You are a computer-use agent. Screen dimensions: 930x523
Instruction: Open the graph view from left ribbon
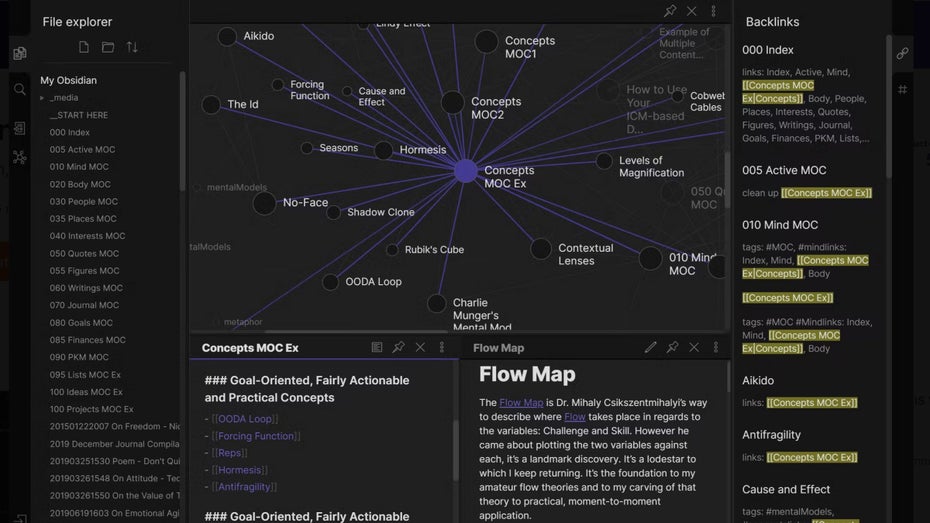(x=19, y=157)
